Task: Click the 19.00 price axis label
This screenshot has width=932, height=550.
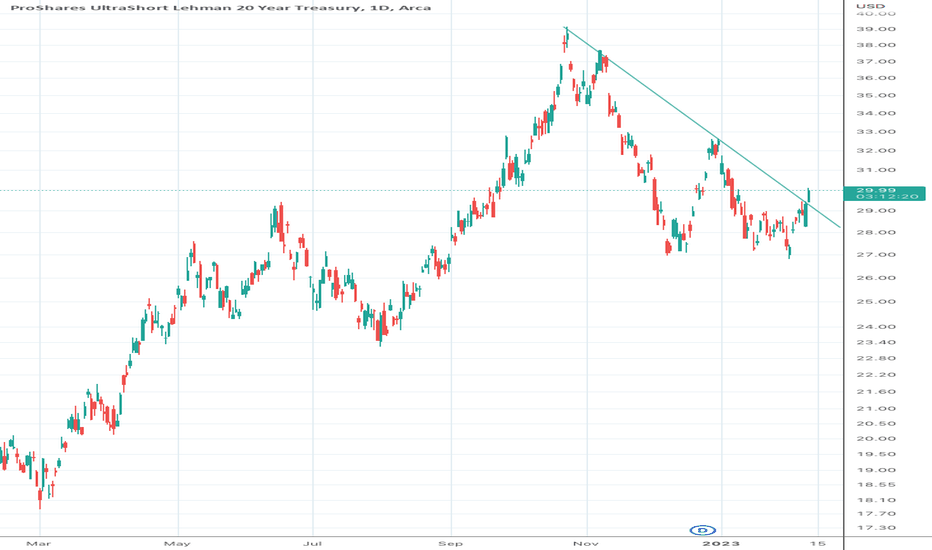Action: coord(876,470)
